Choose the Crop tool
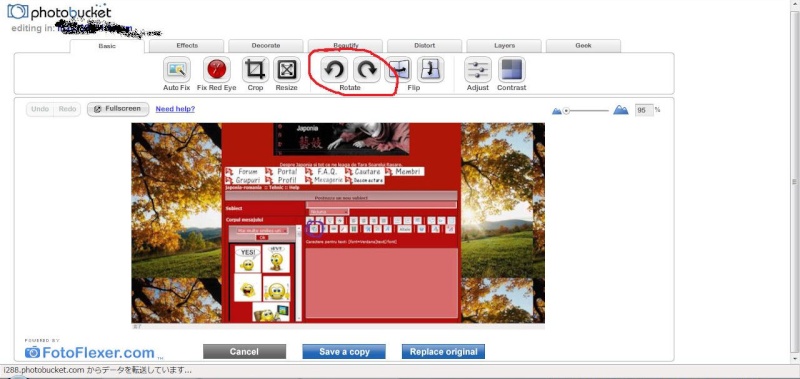Screen dimensions: 800x379 coord(255,69)
